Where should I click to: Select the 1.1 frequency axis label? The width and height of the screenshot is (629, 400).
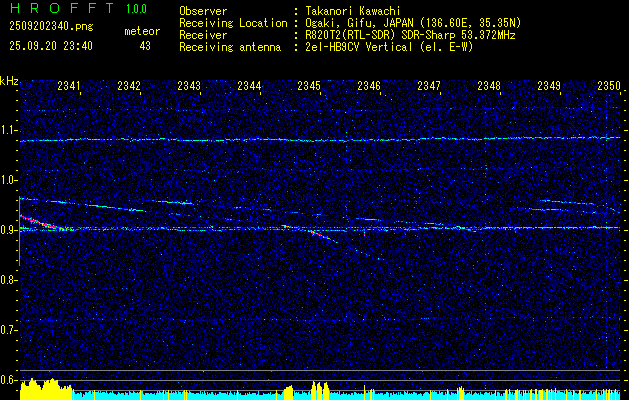[x=9, y=130]
